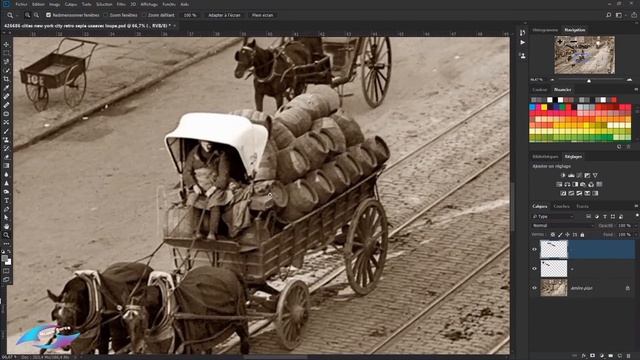Click the share icon at top right
This screenshot has height=360, width=640.
[x=634, y=15]
